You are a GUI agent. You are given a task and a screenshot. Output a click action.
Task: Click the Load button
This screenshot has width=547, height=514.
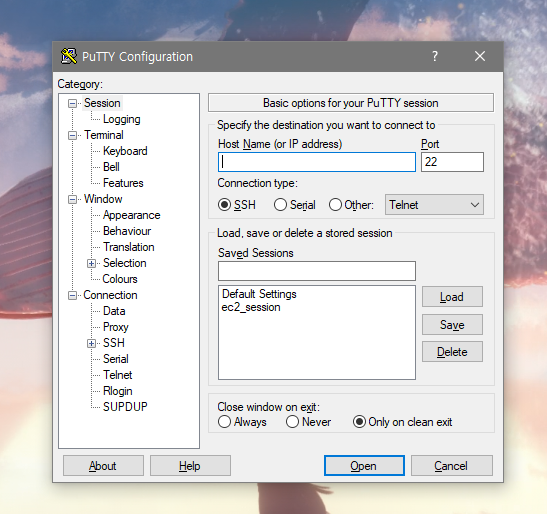click(x=452, y=297)
